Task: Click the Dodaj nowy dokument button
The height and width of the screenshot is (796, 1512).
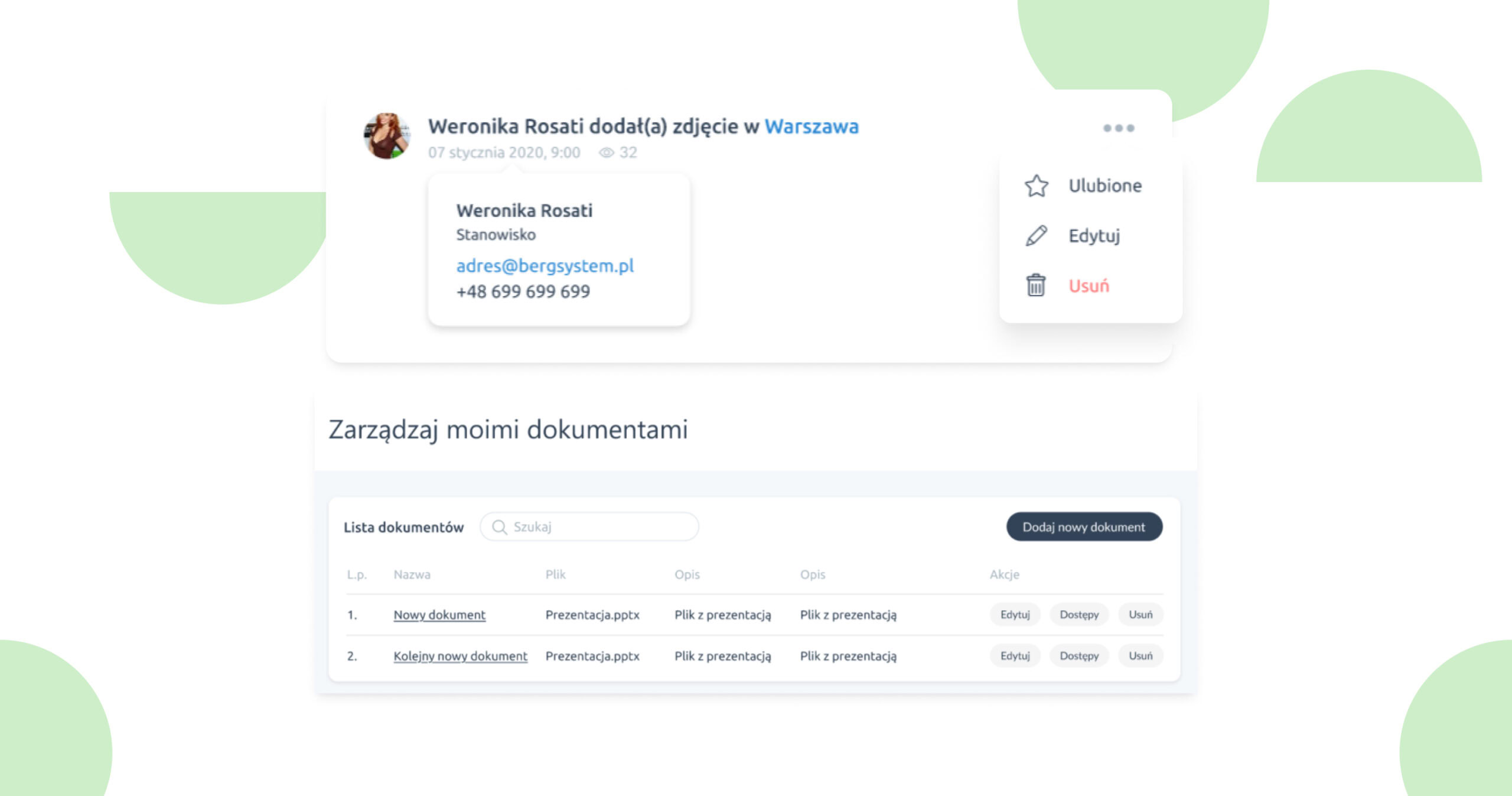Action: click(x=1084, y=527)
